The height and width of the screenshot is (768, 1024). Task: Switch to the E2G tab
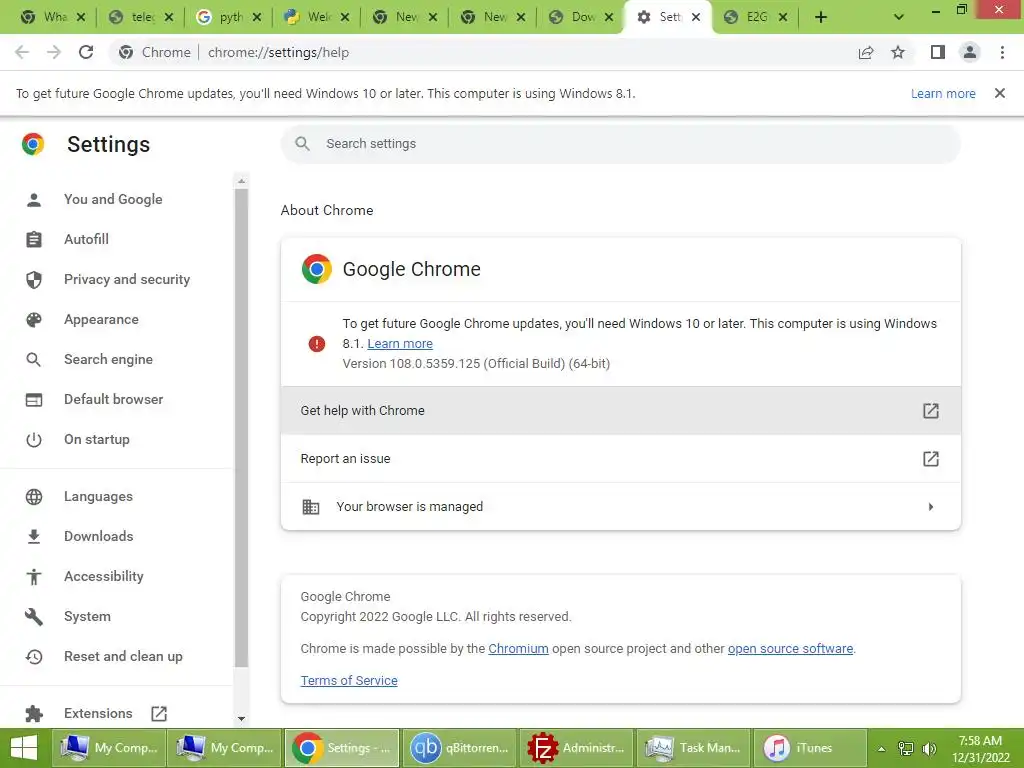(x=758, y=17)
